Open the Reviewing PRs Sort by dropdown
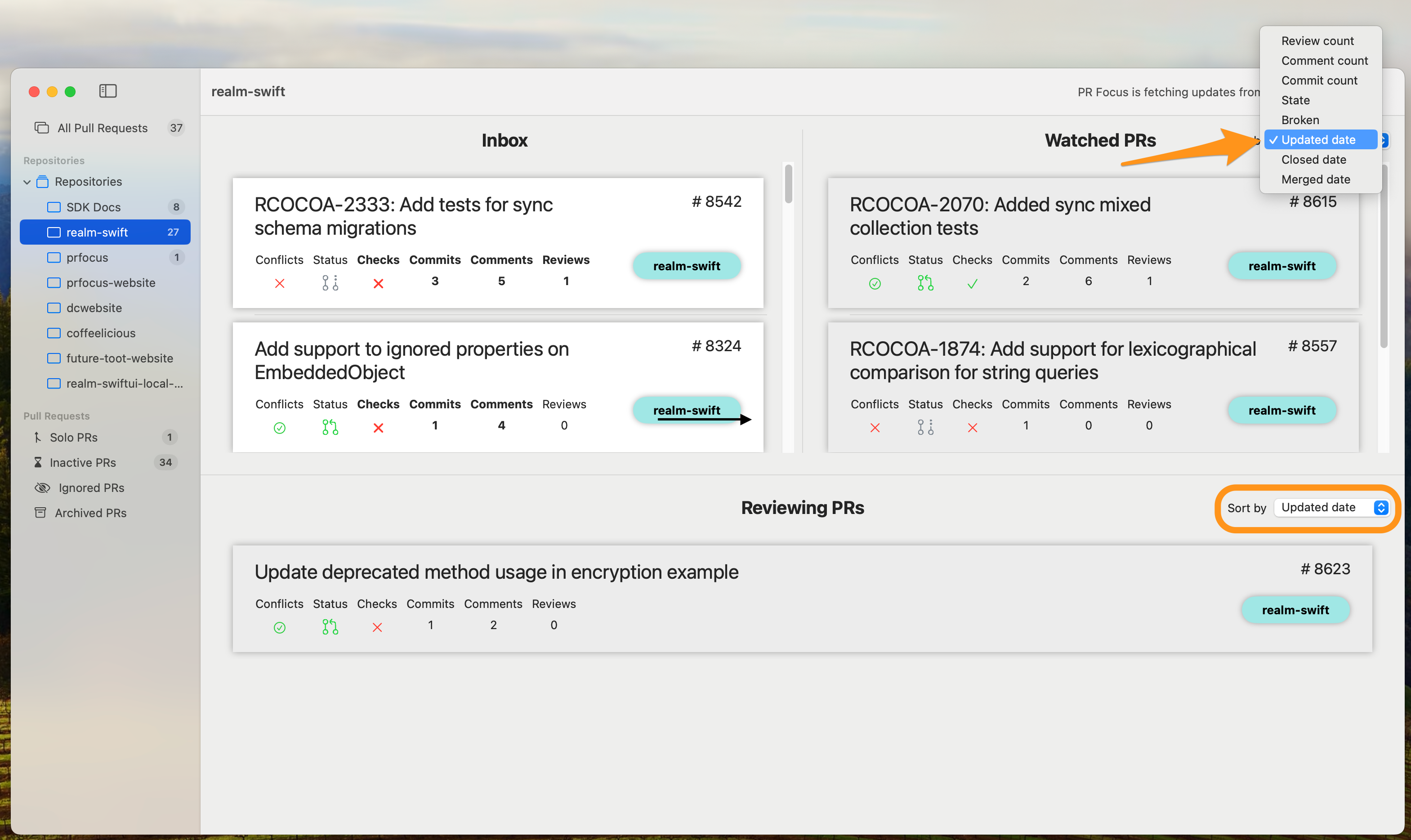1411x840 pixels. [1331, 507]
